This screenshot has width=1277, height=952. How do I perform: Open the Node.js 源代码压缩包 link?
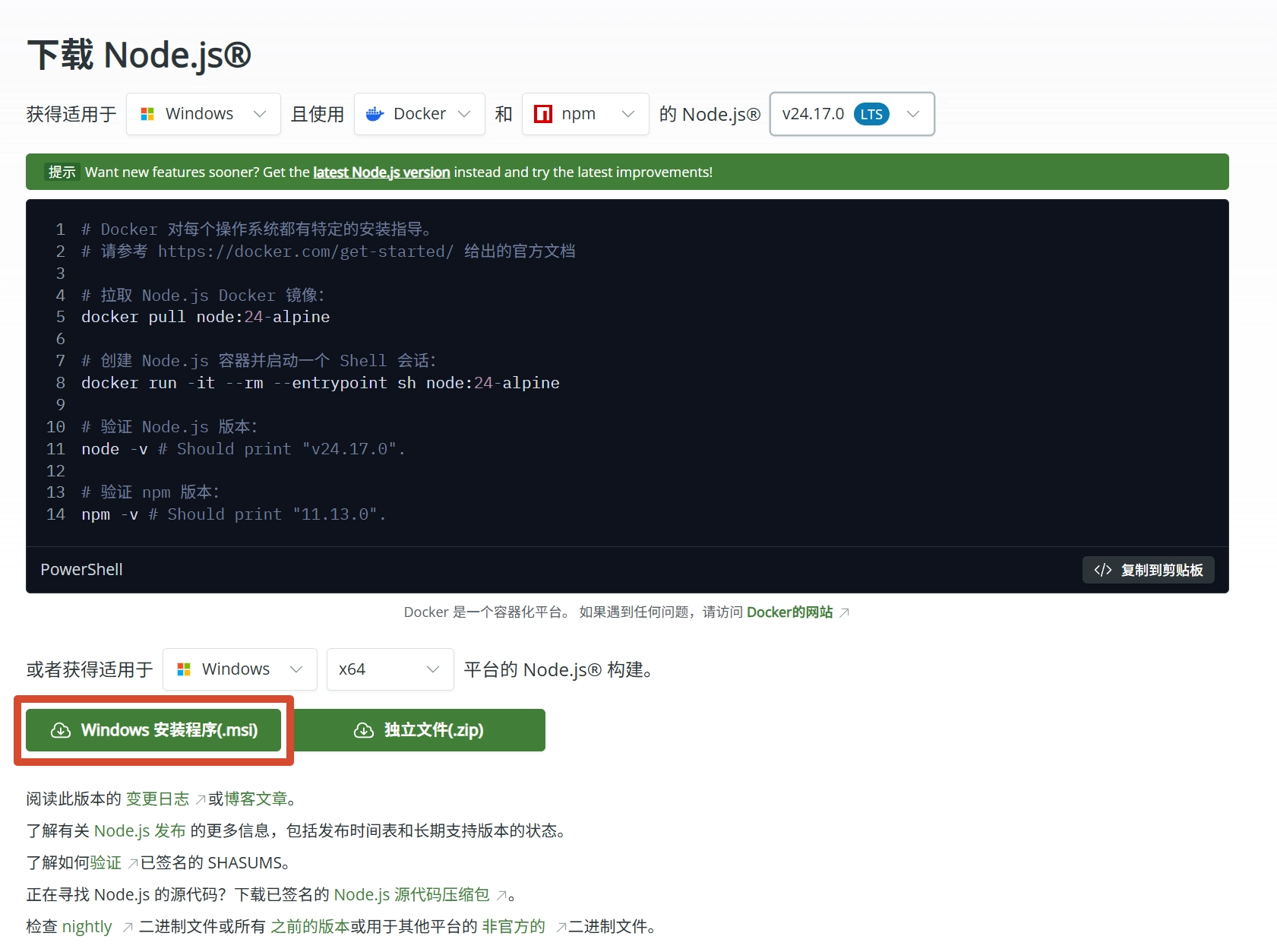(412, 895)
